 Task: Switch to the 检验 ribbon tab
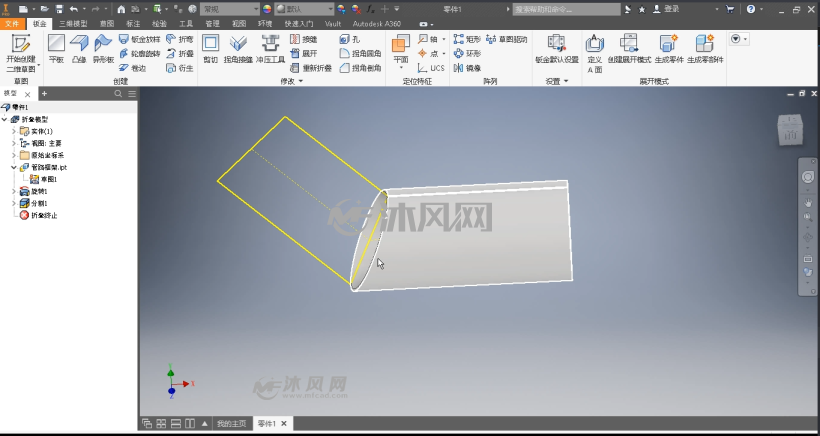(x=160, y=24)
